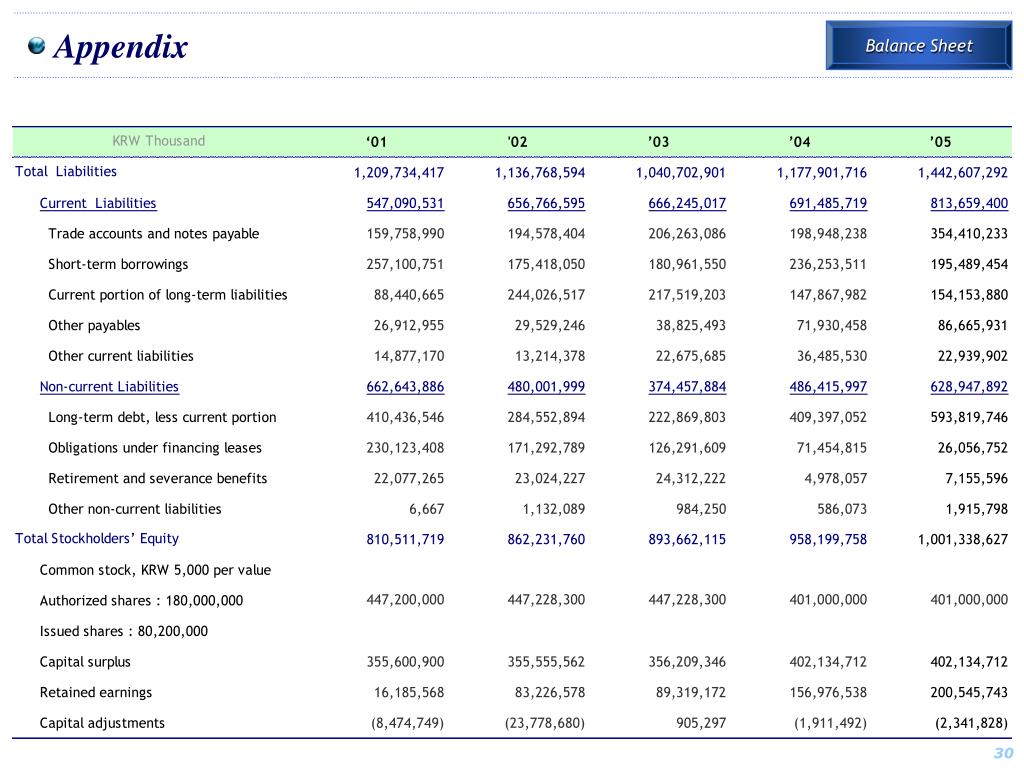Select the '02 column header
The image size is (1024, 768).
[x=517, y=142]
